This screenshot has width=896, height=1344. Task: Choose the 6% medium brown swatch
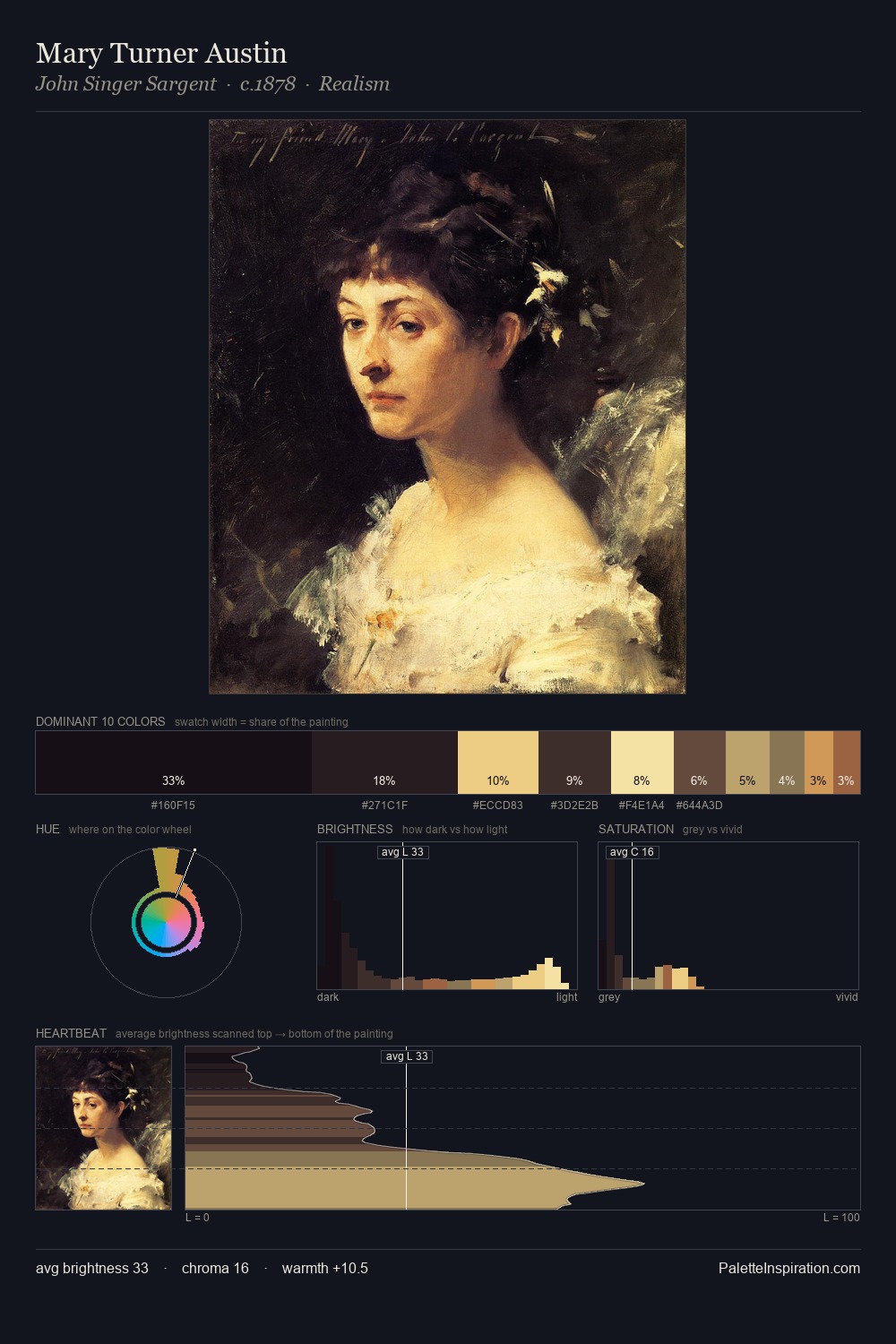tap(699, 762)
